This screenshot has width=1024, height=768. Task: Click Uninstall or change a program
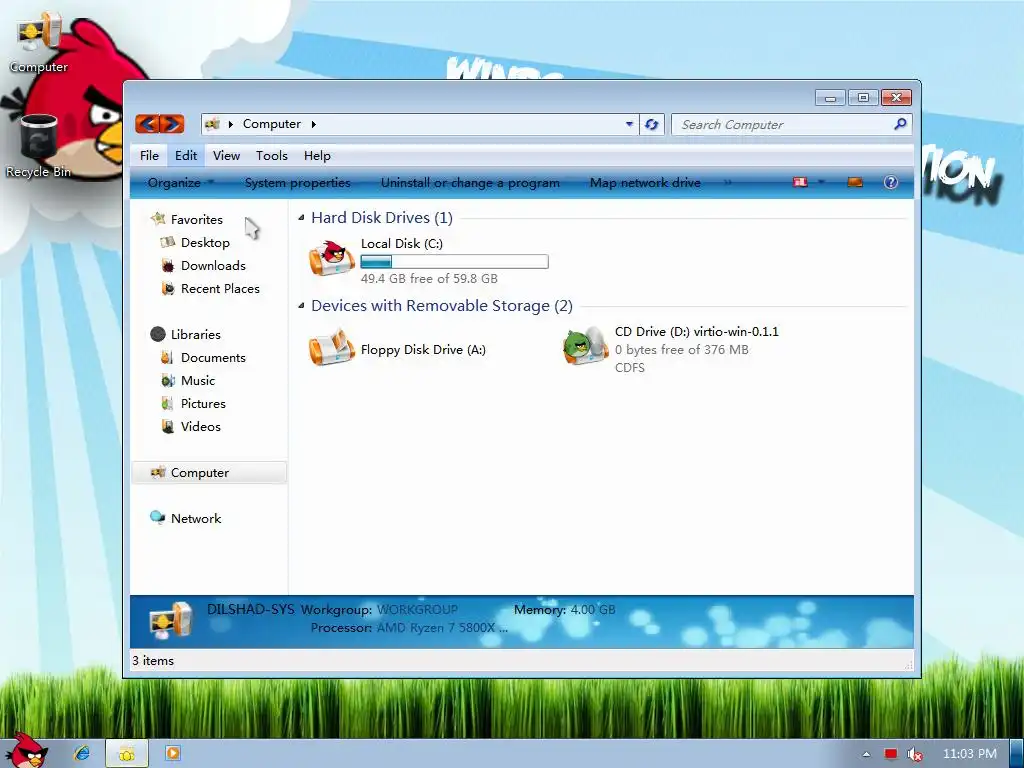pyautogui.click(x=470, y=183)
